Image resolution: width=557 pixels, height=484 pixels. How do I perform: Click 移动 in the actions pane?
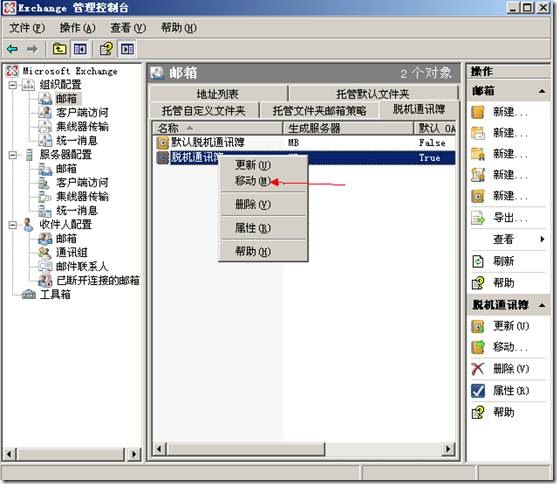[x=499, y=347]
